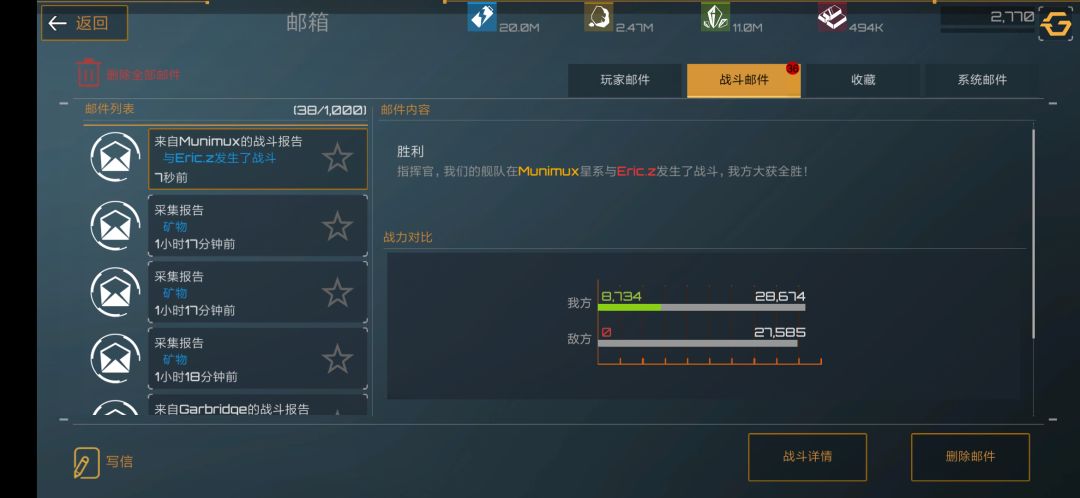Viewport: 1080px width, 498px height.
Task: Star the first mineral collection report
Action: point(338,226)
